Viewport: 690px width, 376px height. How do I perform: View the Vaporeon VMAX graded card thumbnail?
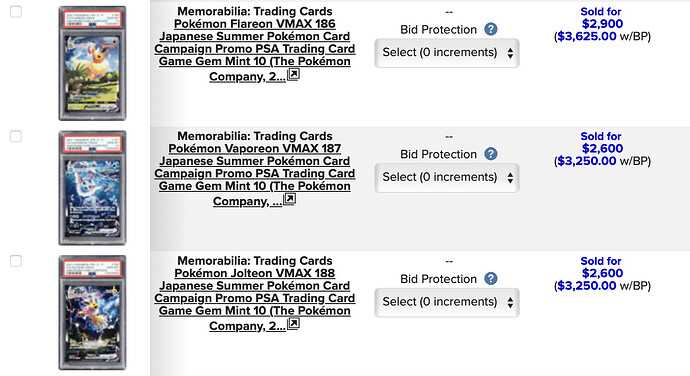(92, 188)
